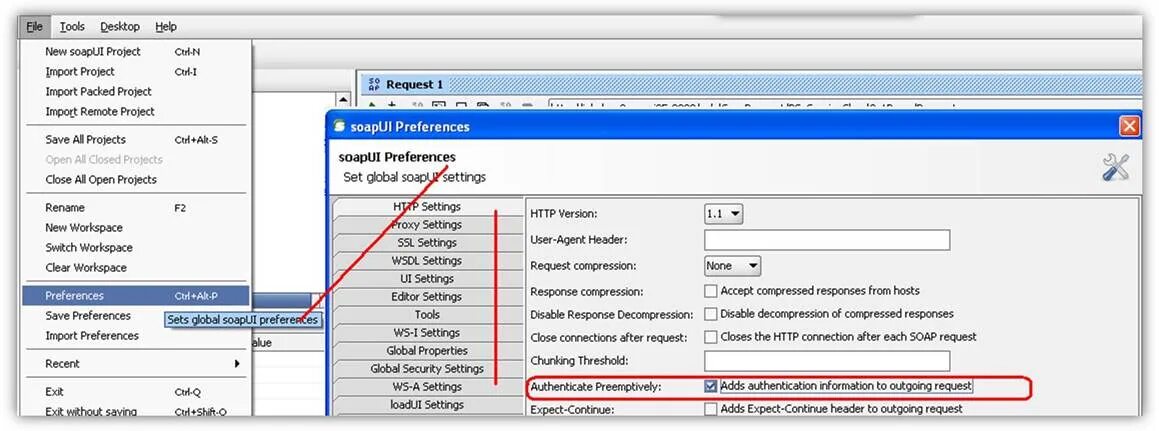Click the User-Agent Header field
This screenshot has width=1159, height=431.
point(827,240)
